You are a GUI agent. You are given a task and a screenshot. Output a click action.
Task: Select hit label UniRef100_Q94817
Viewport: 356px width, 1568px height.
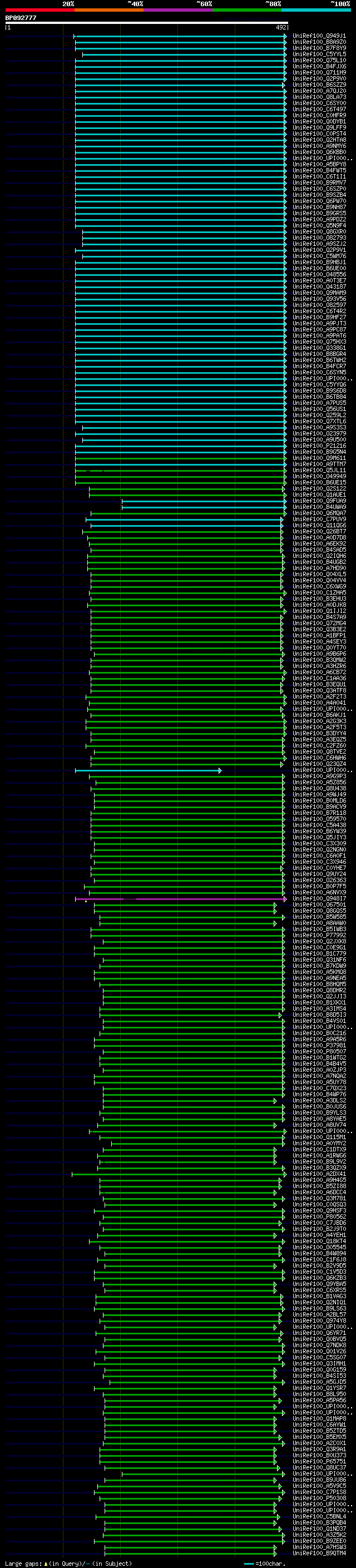pyautogui.click(x=319, y=899)
